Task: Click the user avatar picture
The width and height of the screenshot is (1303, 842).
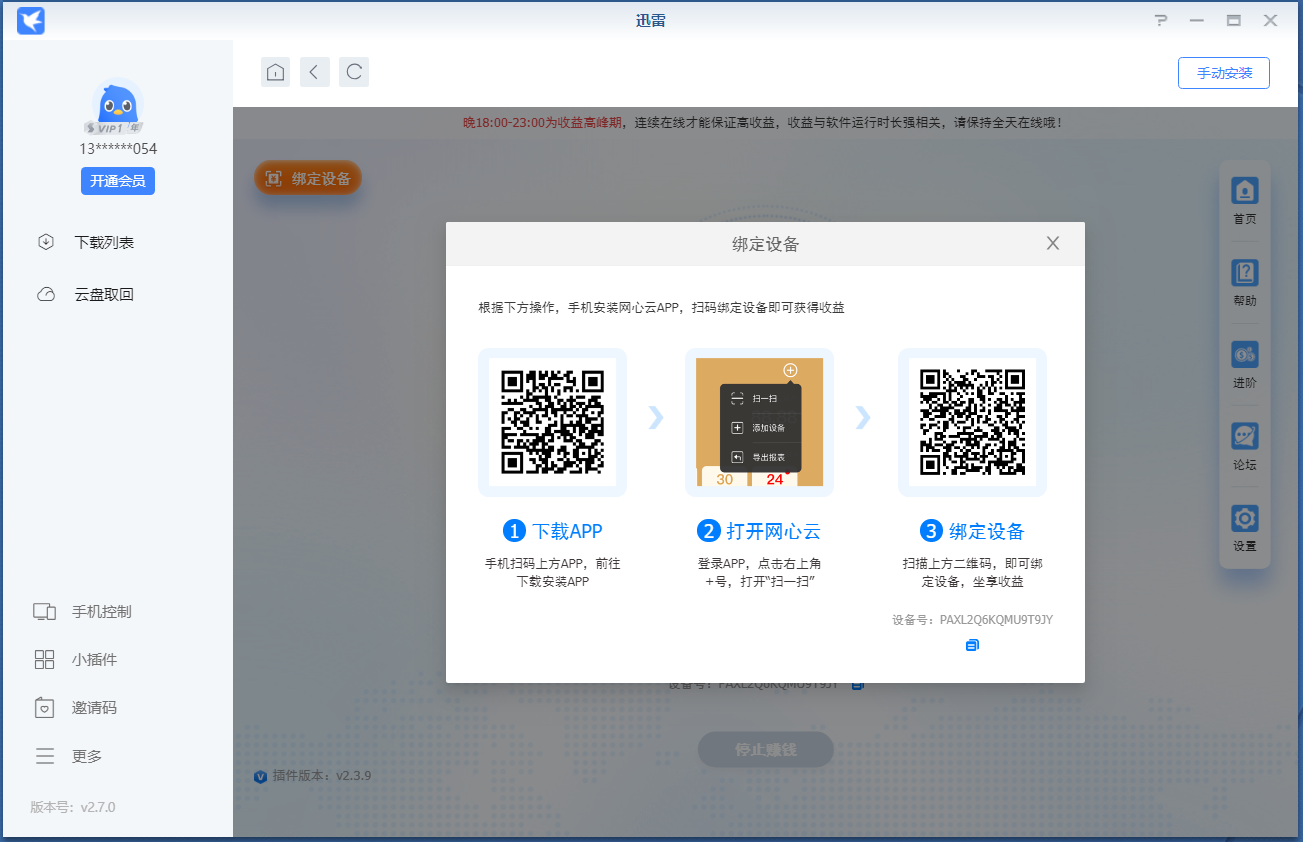Action: 118,106
